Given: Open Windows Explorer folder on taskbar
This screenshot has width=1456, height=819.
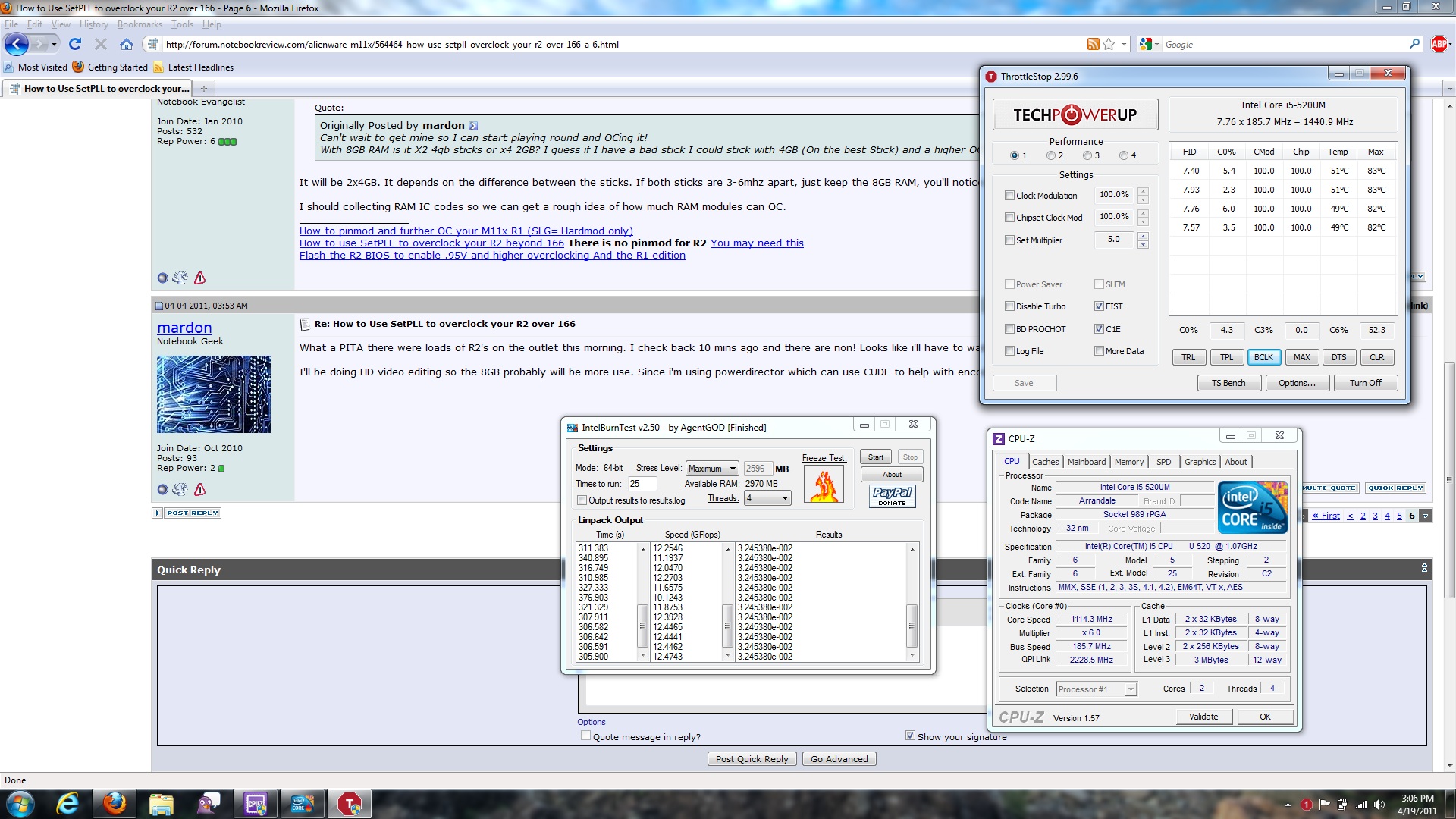Looking at the screenshot, I should pos(161,804).
